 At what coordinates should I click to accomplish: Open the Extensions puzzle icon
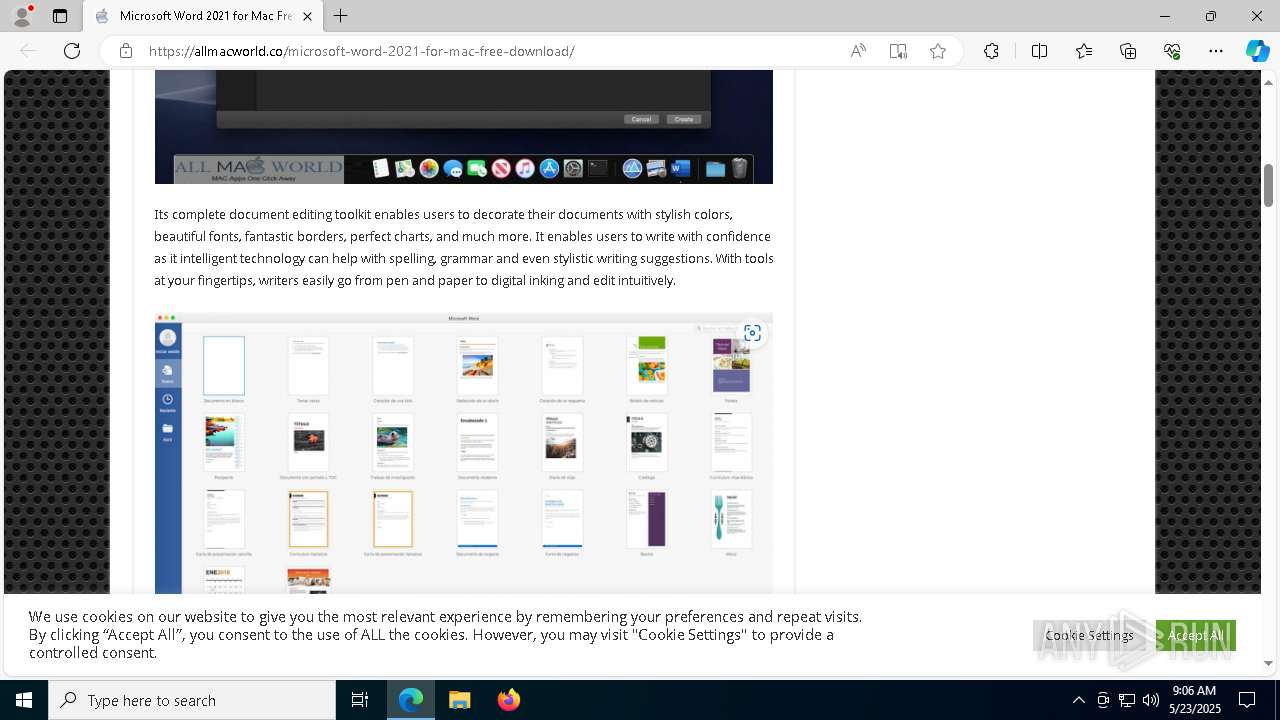(991, 51)
